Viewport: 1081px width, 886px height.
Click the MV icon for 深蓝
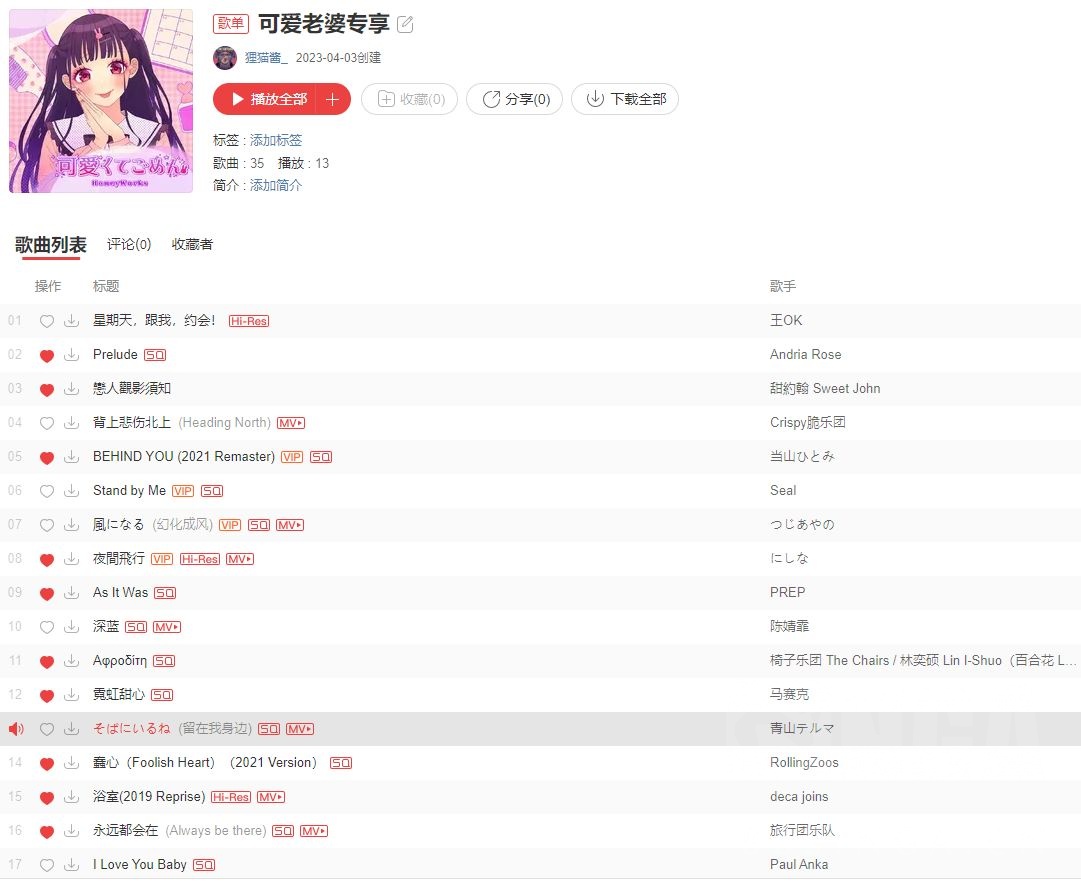tap(167, 627)
